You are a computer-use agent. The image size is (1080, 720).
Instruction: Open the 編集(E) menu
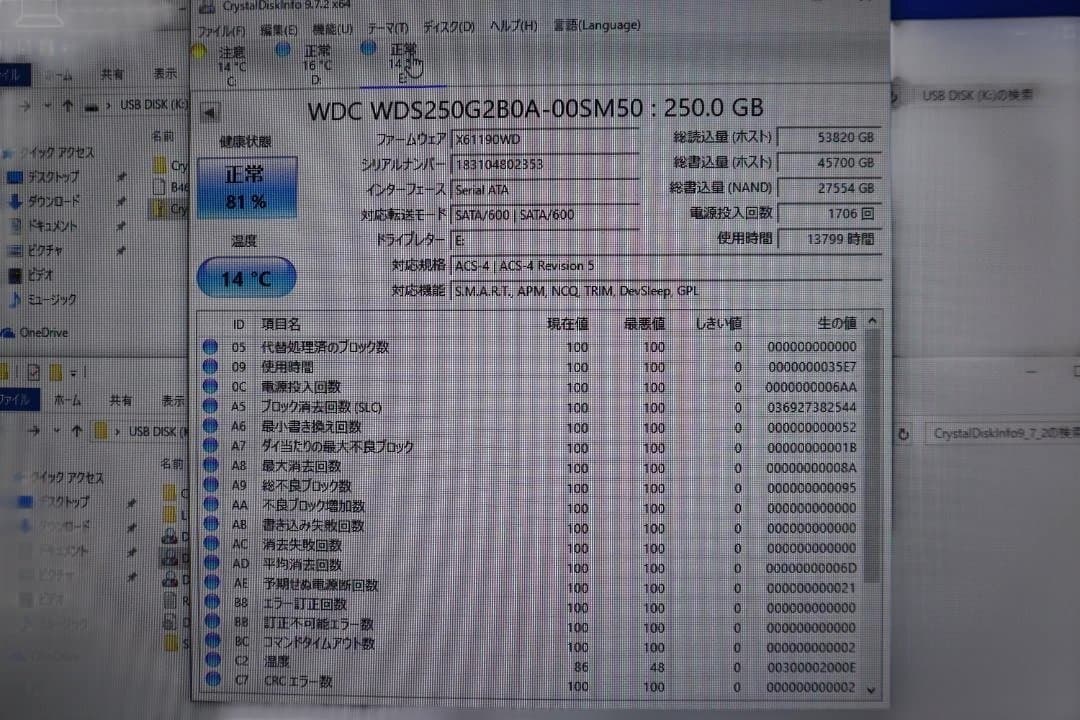278,30
